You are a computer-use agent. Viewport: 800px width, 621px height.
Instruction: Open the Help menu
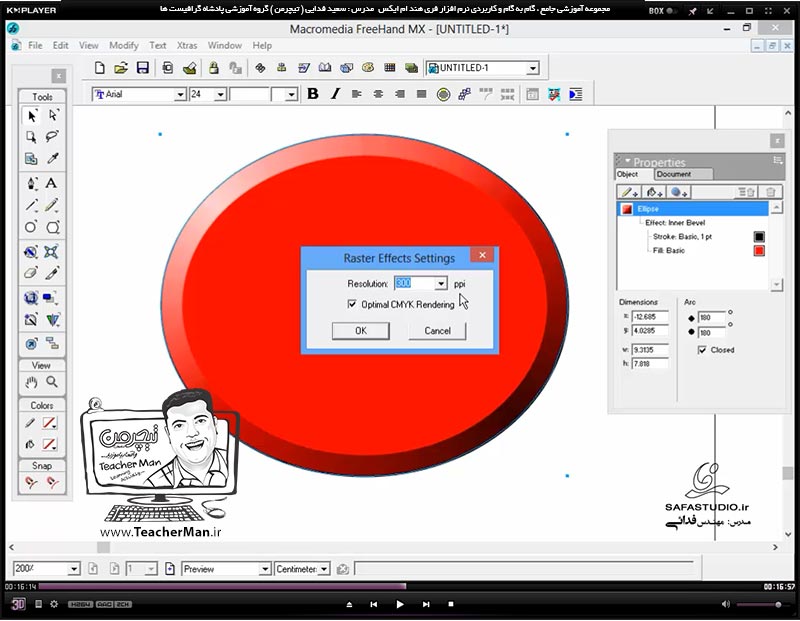(x=262, y=45)
